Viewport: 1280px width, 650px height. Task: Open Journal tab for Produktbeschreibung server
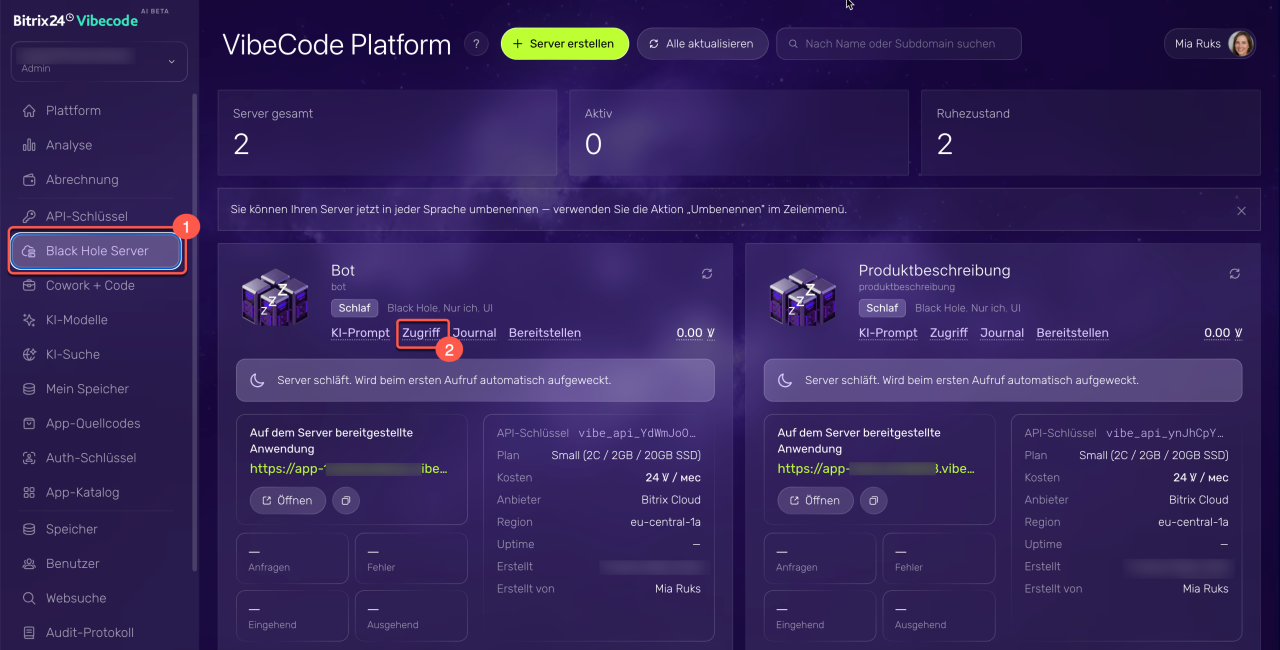[1002, 333]
